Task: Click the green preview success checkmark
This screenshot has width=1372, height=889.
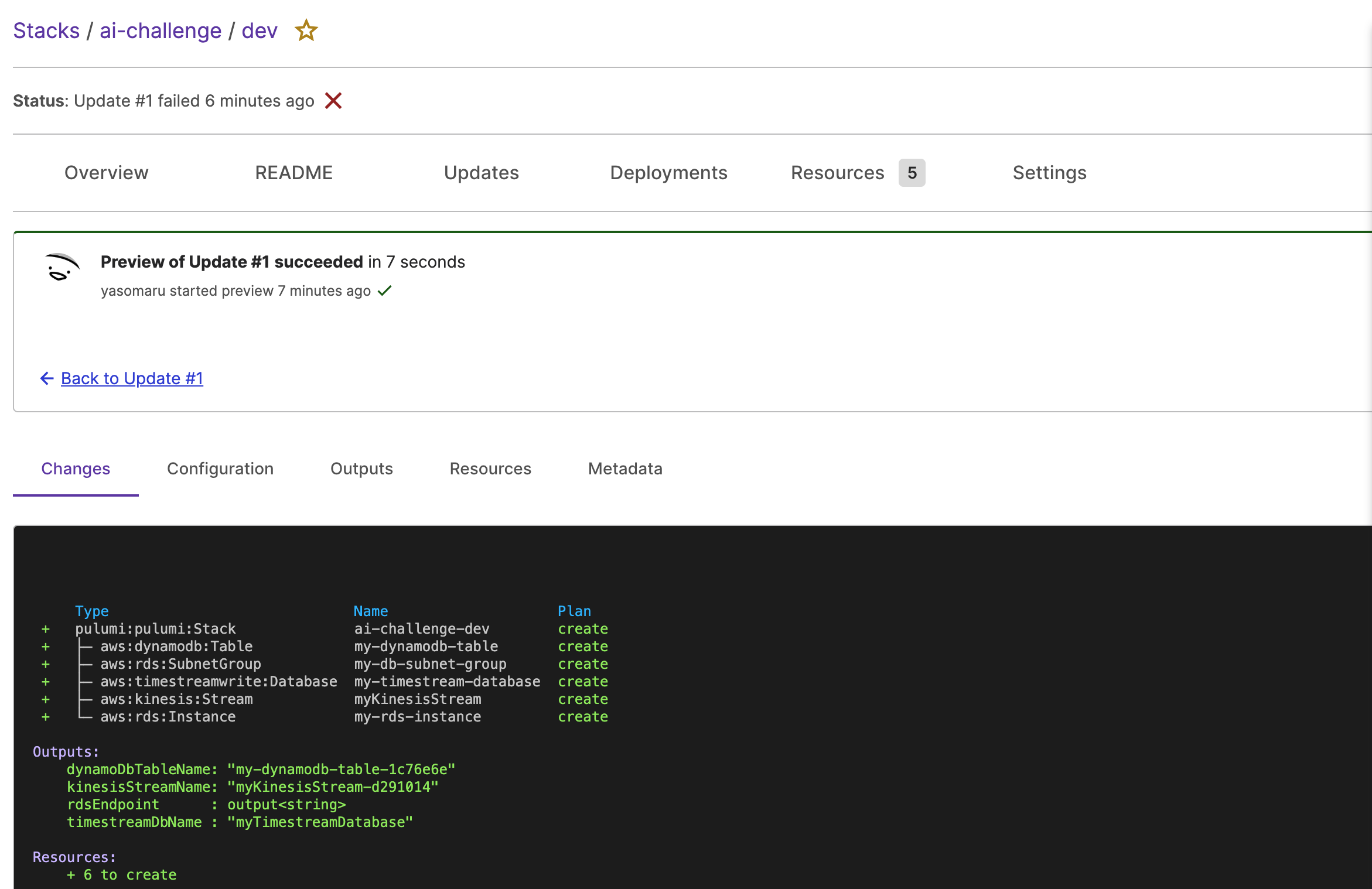Action: (384, 291)
